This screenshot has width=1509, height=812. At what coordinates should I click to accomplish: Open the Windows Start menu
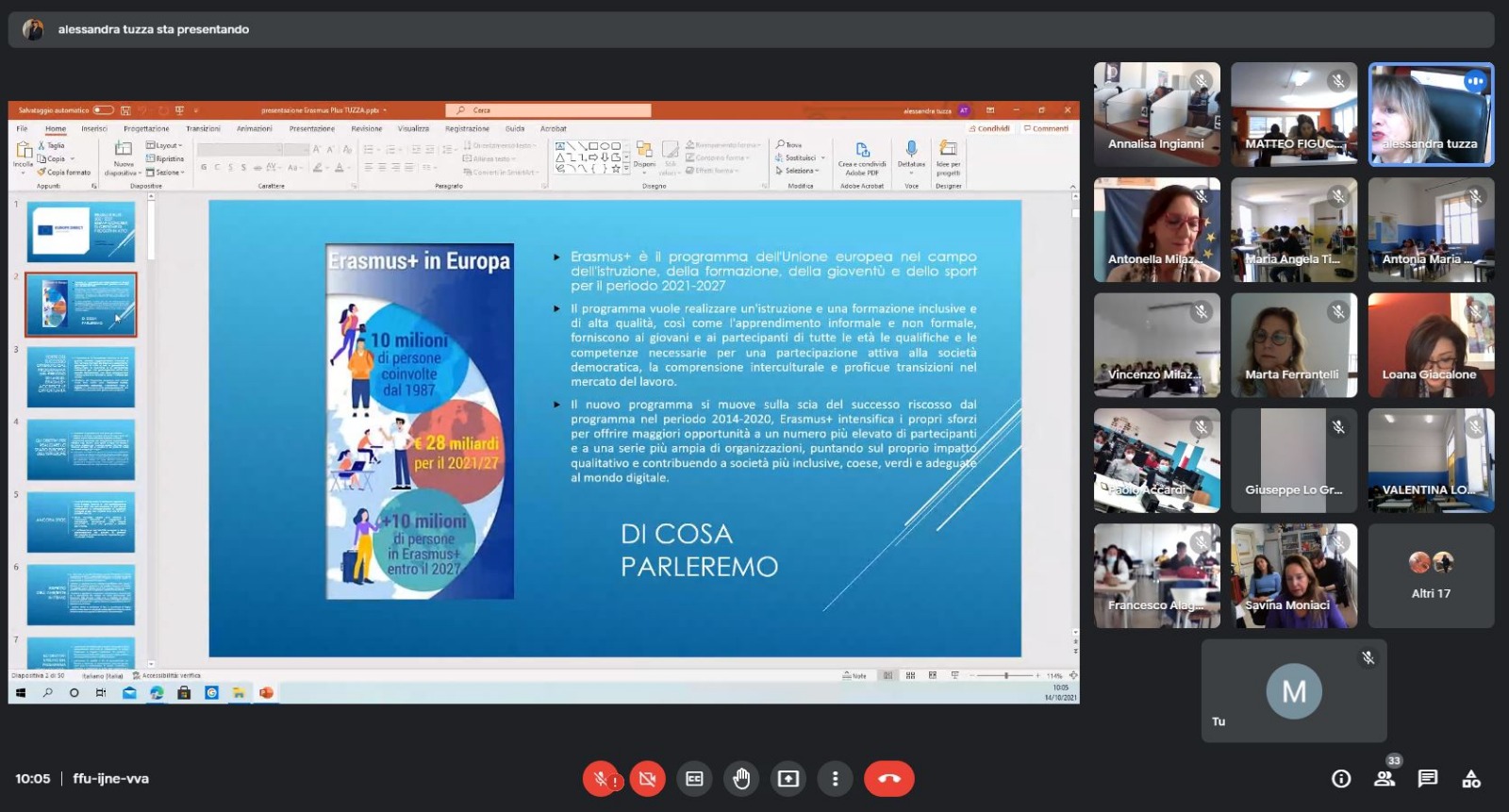[x=21, y=692]
